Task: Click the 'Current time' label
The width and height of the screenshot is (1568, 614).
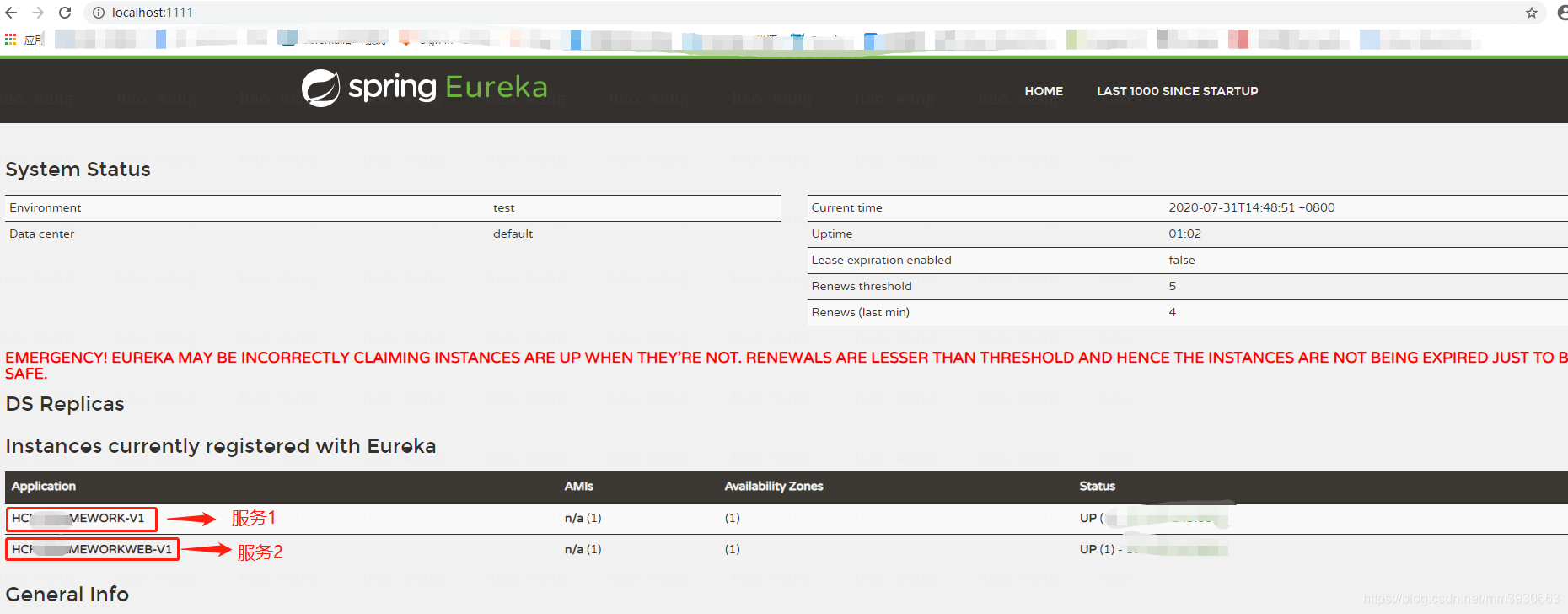Action: [x=846, y=207]
